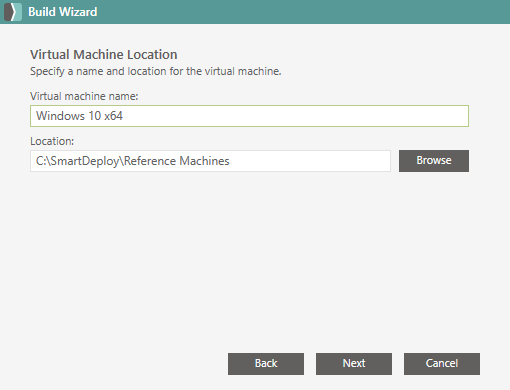Proceed with the Next button

354,364
